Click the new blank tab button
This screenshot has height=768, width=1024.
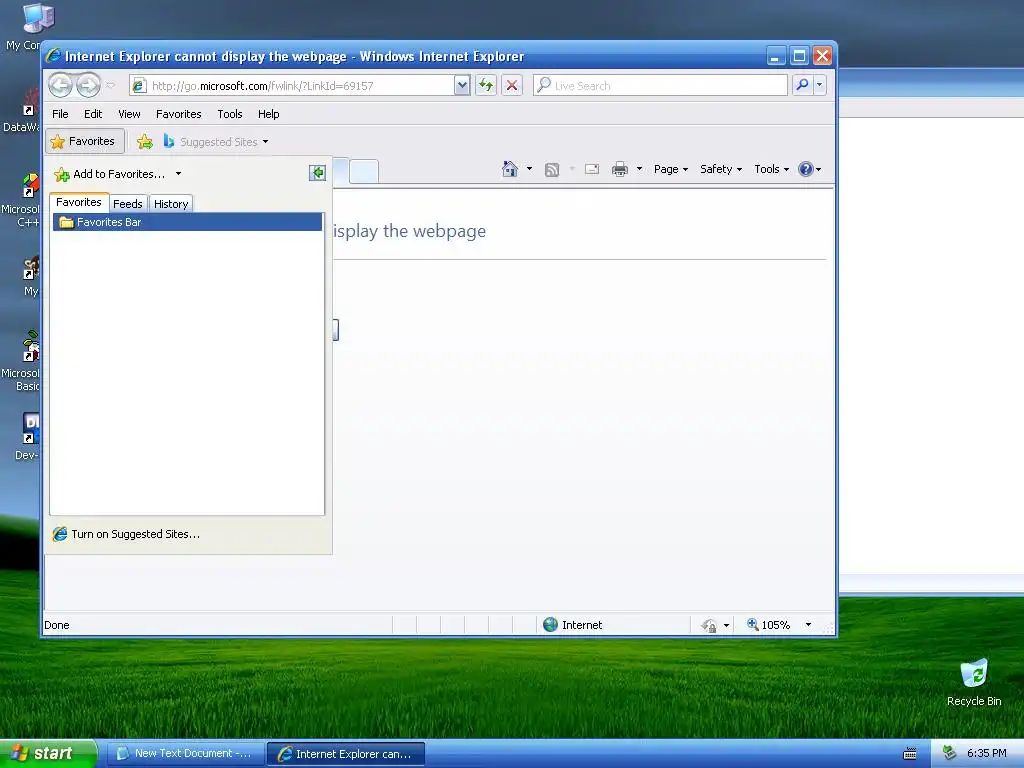tap(364, 171)
